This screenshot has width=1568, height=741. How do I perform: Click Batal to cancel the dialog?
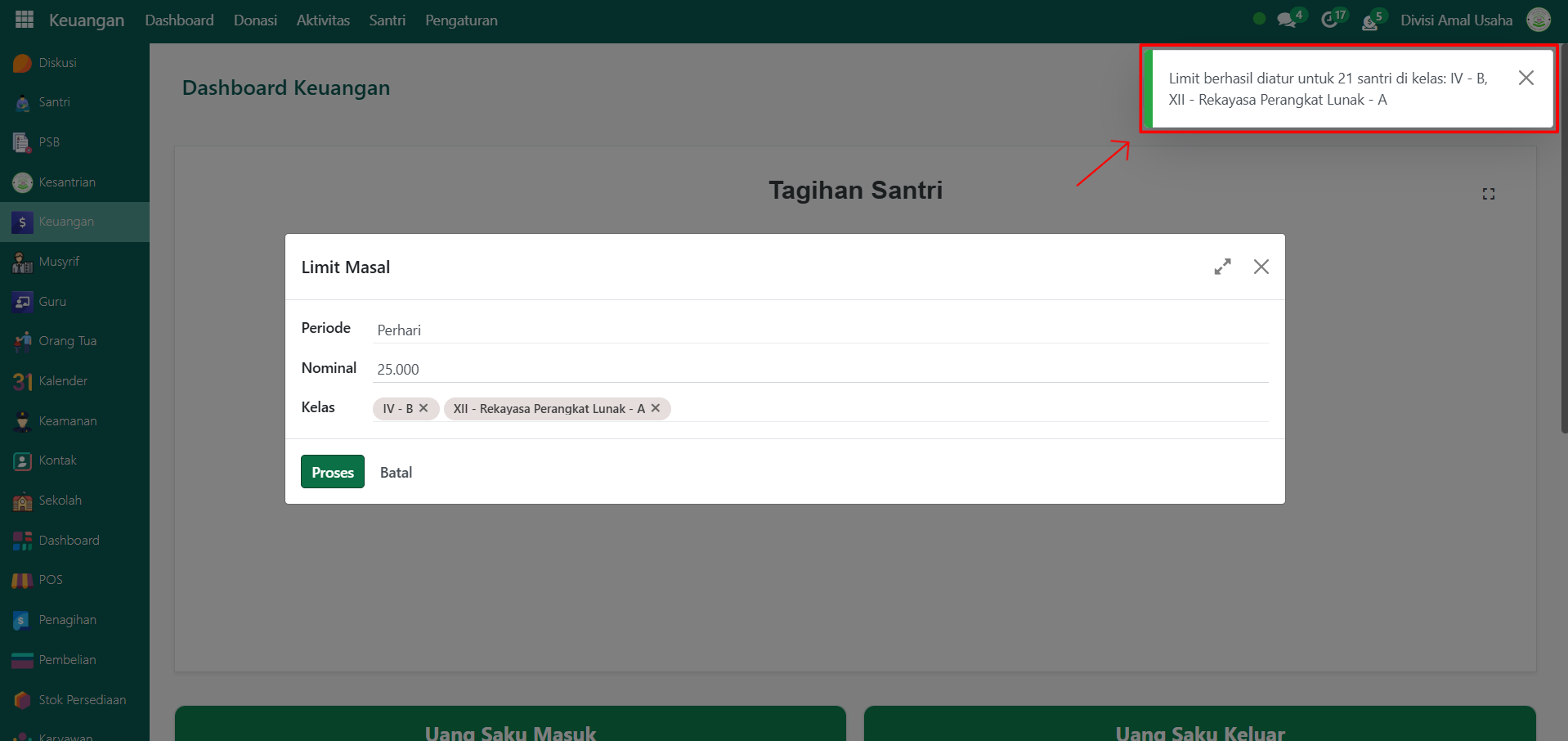396,472
